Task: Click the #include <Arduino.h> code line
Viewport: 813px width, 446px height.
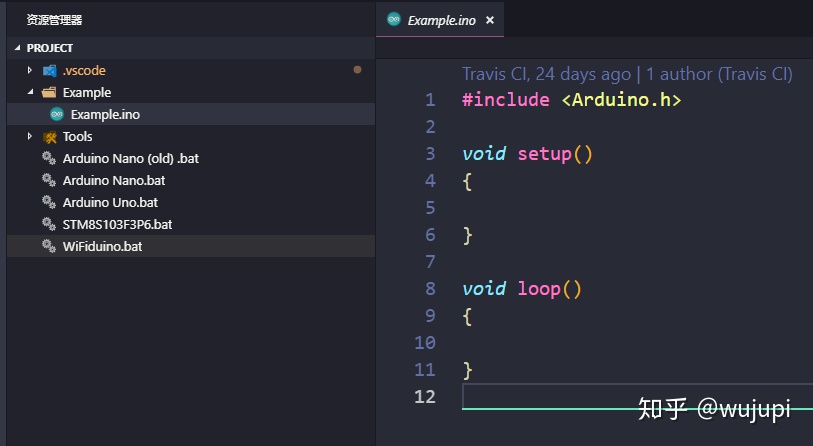Action: pos(571,100)
